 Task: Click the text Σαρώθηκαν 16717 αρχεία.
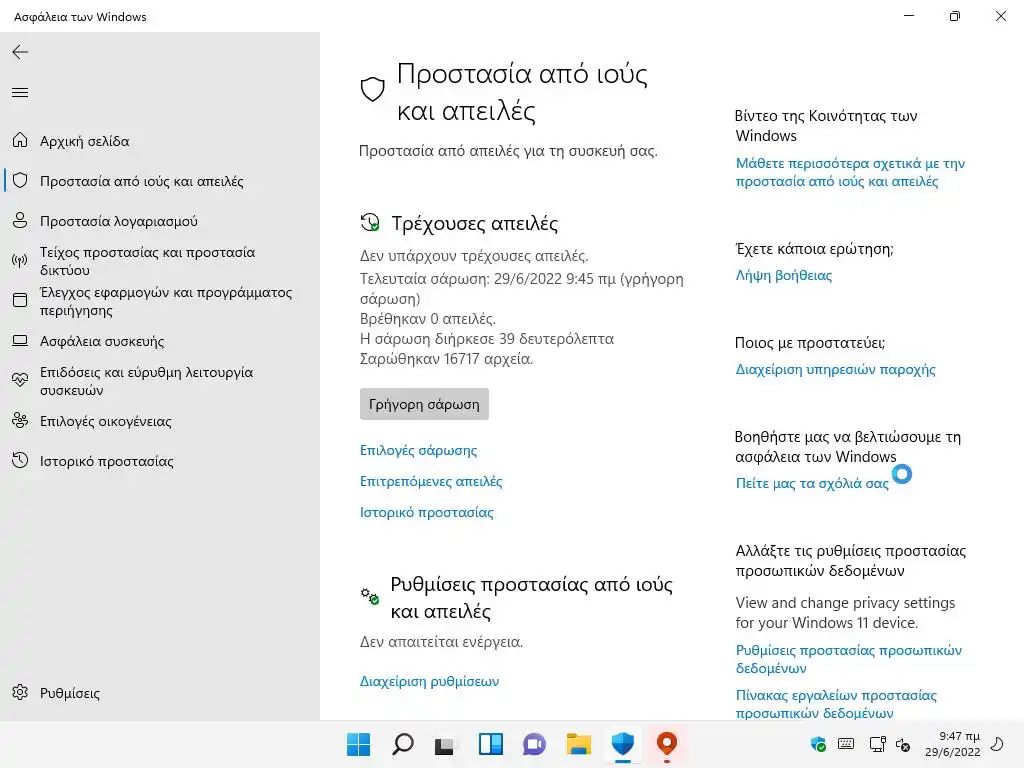tap(446, 359)
